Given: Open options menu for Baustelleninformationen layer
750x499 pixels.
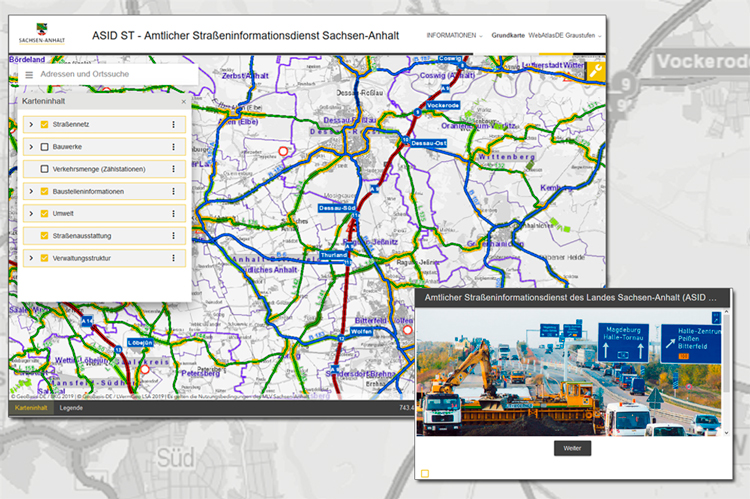Looking at the screenshot, I should tap(174, 191).
